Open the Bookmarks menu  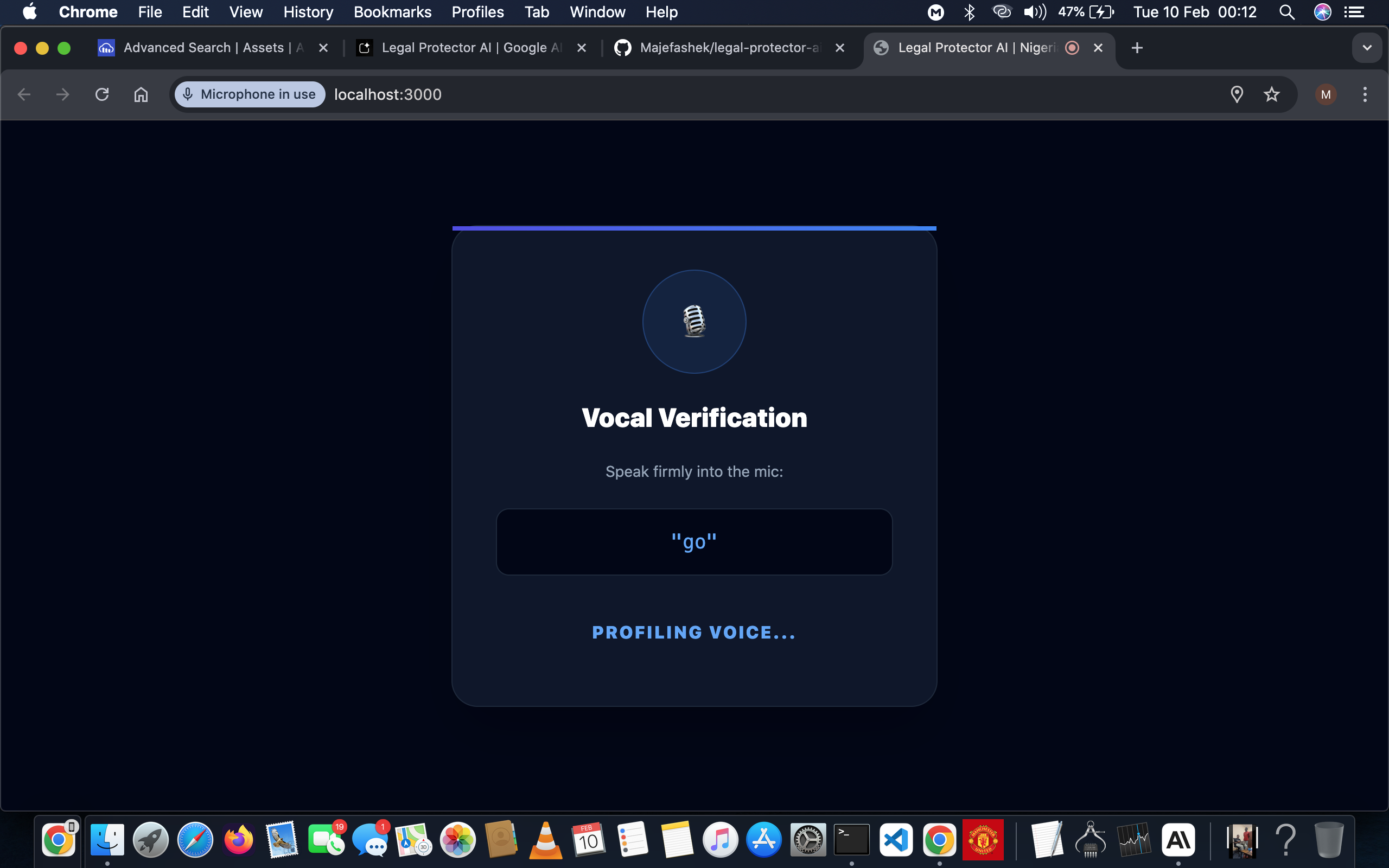click(392, 12)
